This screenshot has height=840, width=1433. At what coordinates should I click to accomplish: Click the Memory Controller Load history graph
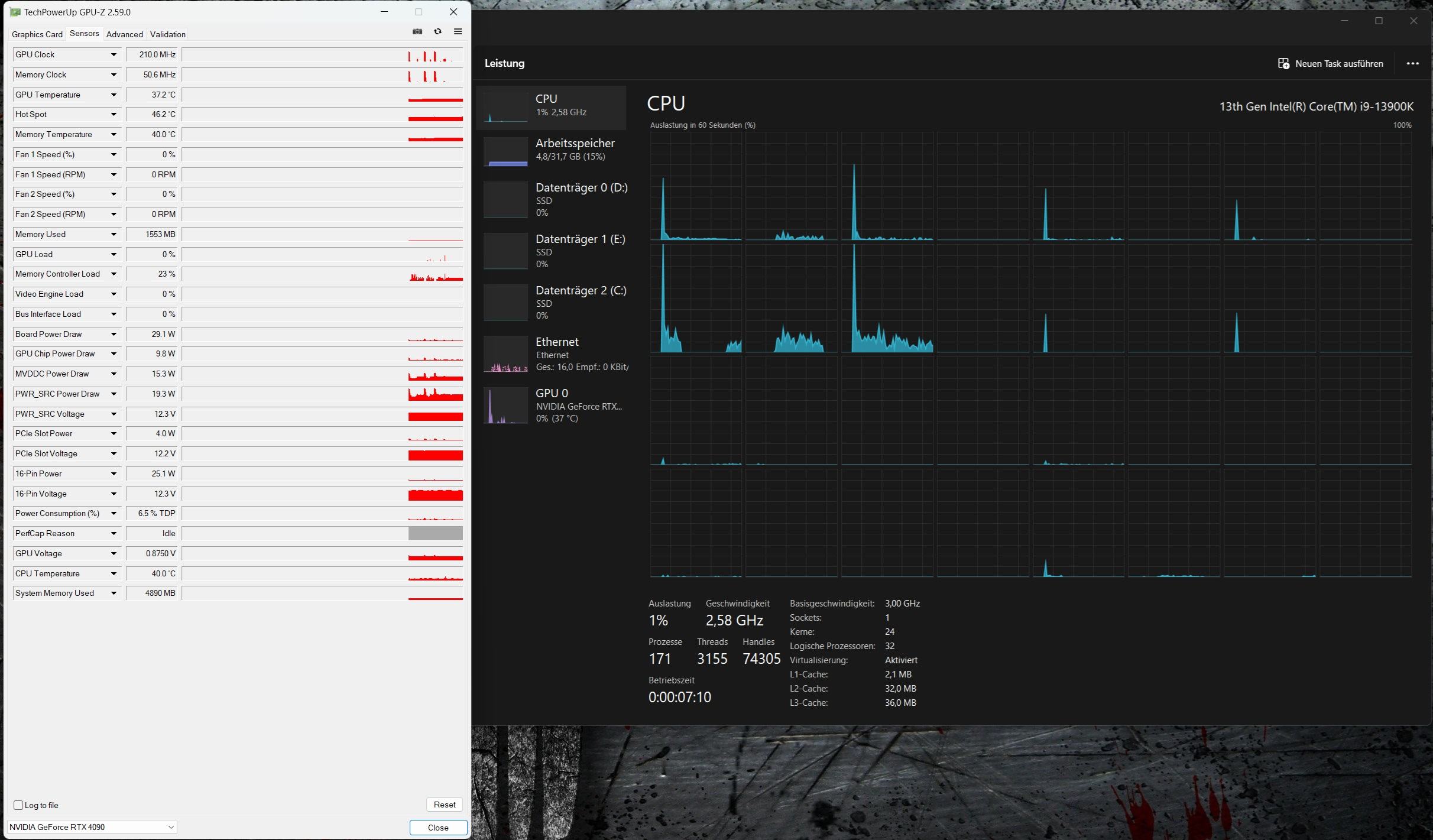[322, 274]
